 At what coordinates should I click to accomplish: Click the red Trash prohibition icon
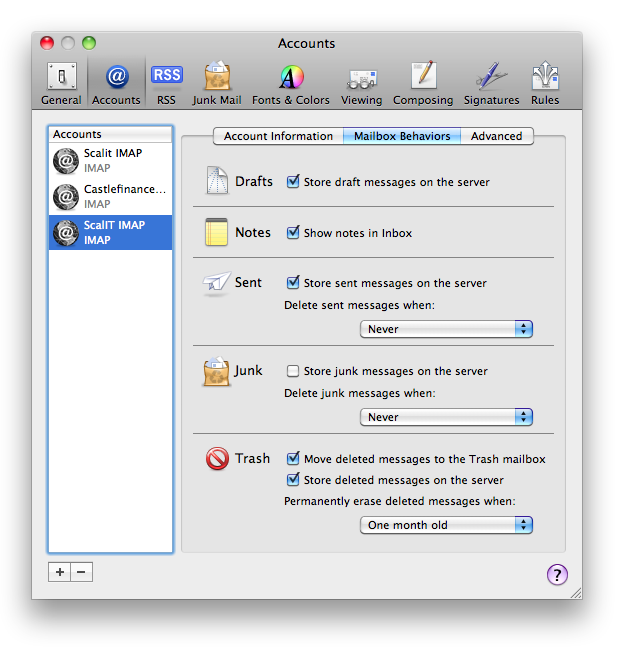[217, 458]
